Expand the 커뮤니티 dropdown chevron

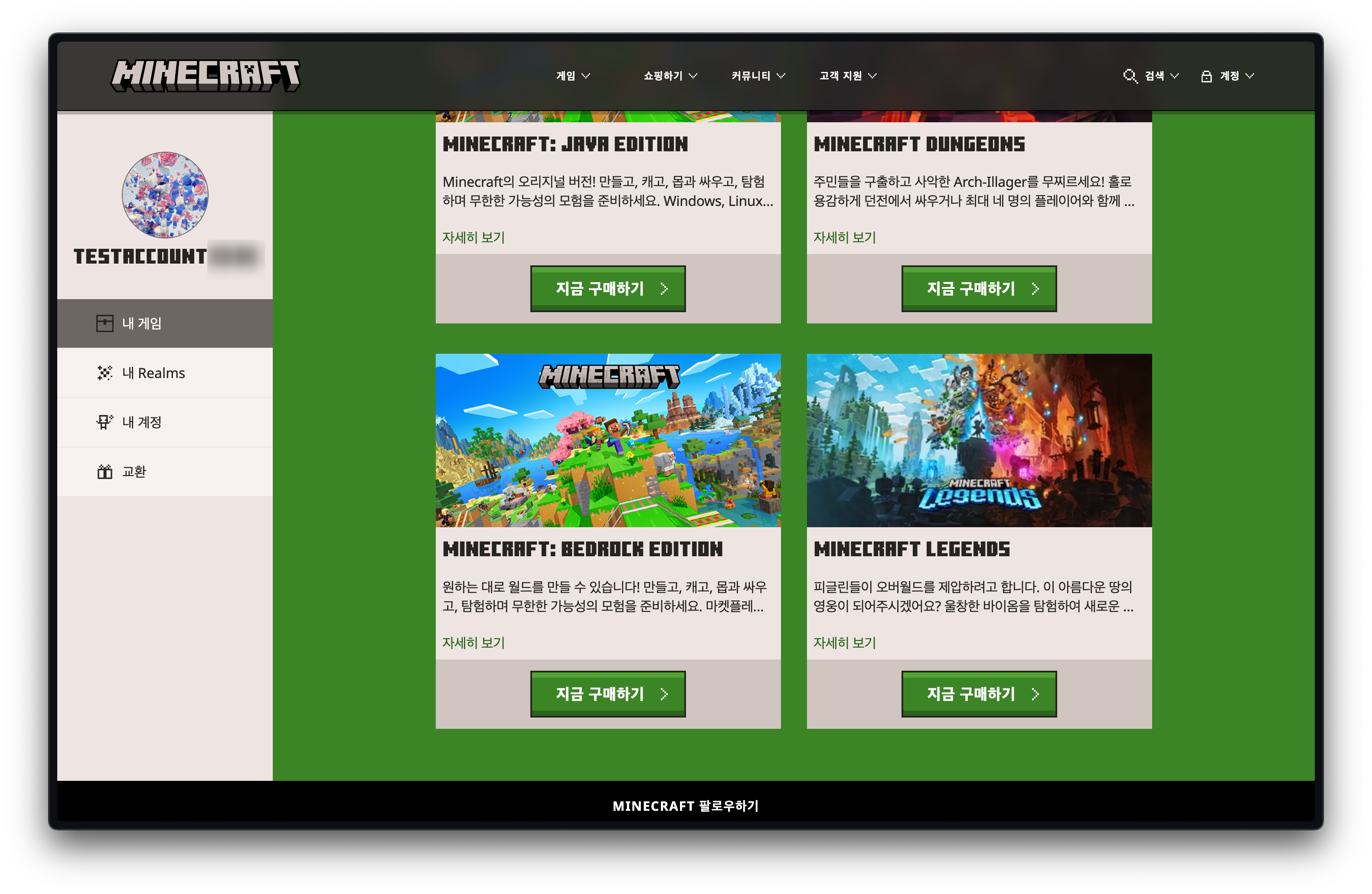(x=781, y=76)
